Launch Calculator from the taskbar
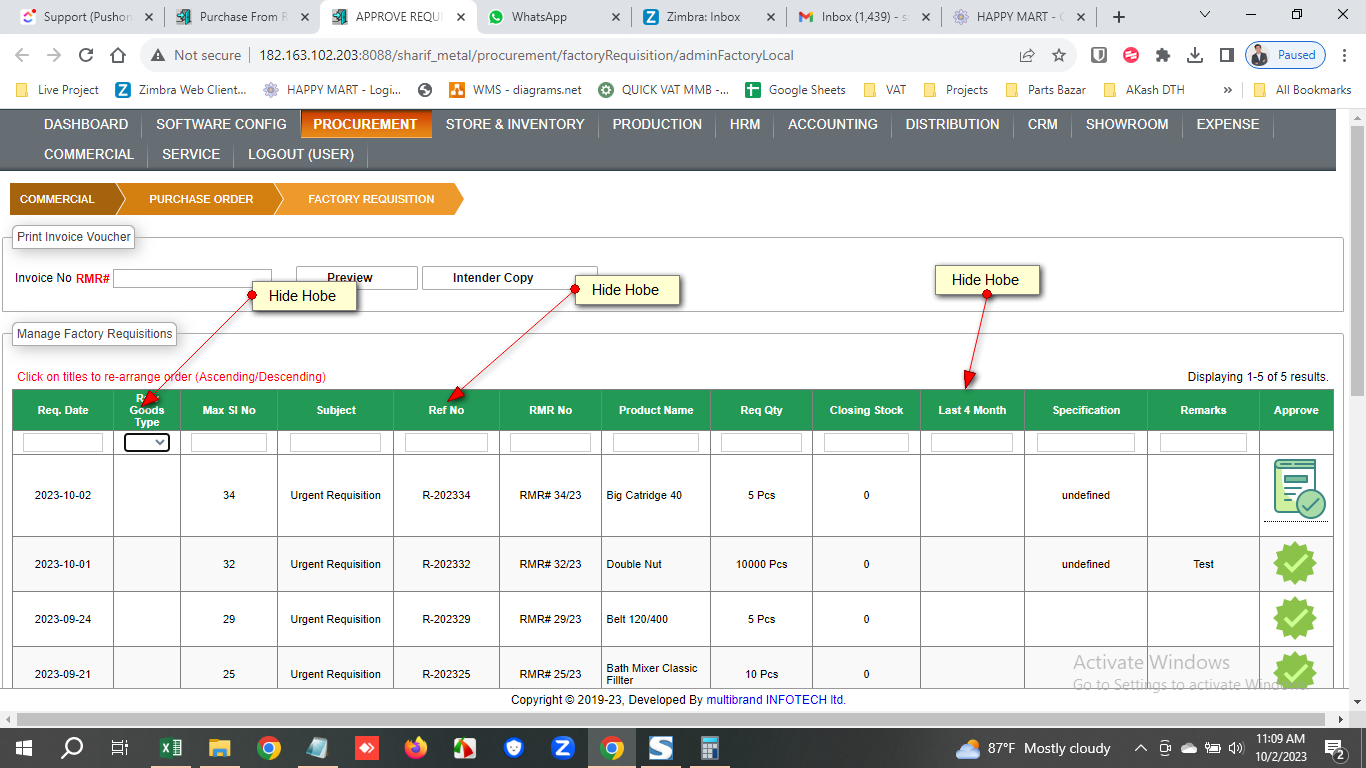Image resolution: width=1366 pixels, height=768 pixels. click(710, 748)
